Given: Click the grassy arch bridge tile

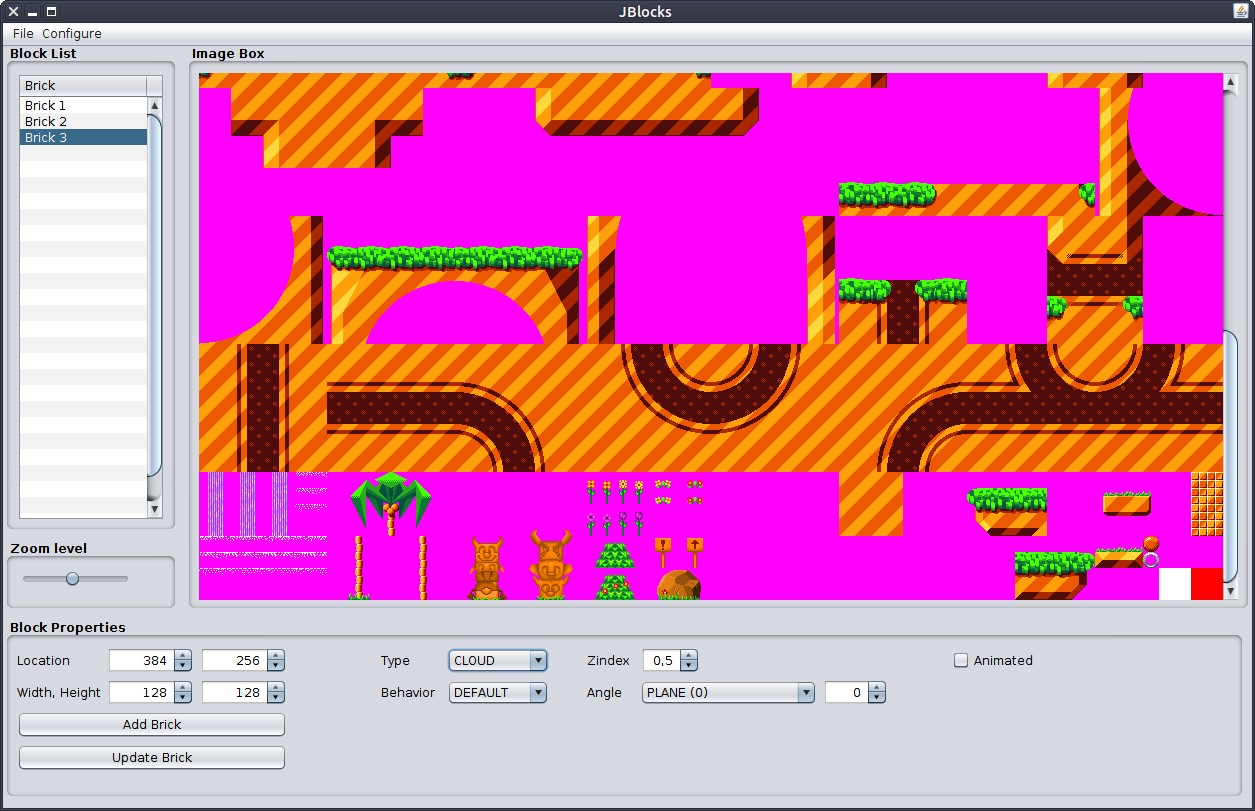Looking at the screenshot, I should (x=455, y=294).
